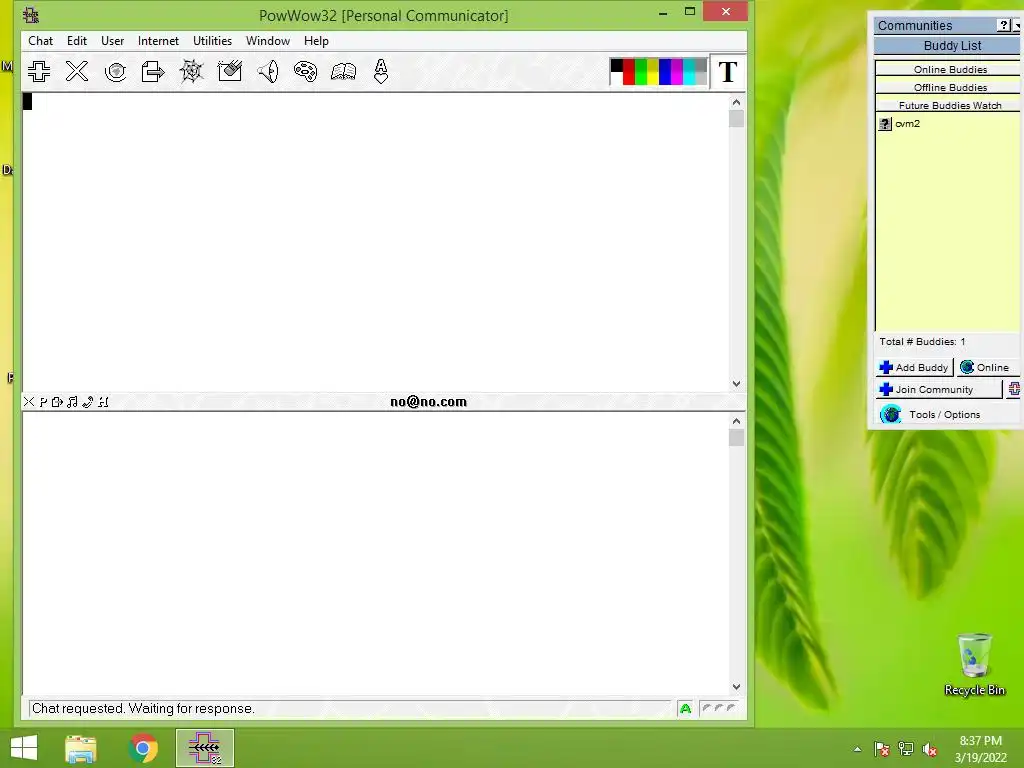Pick the yellow color swatch
Screen dimensions: 1024x768
point(652,72)
